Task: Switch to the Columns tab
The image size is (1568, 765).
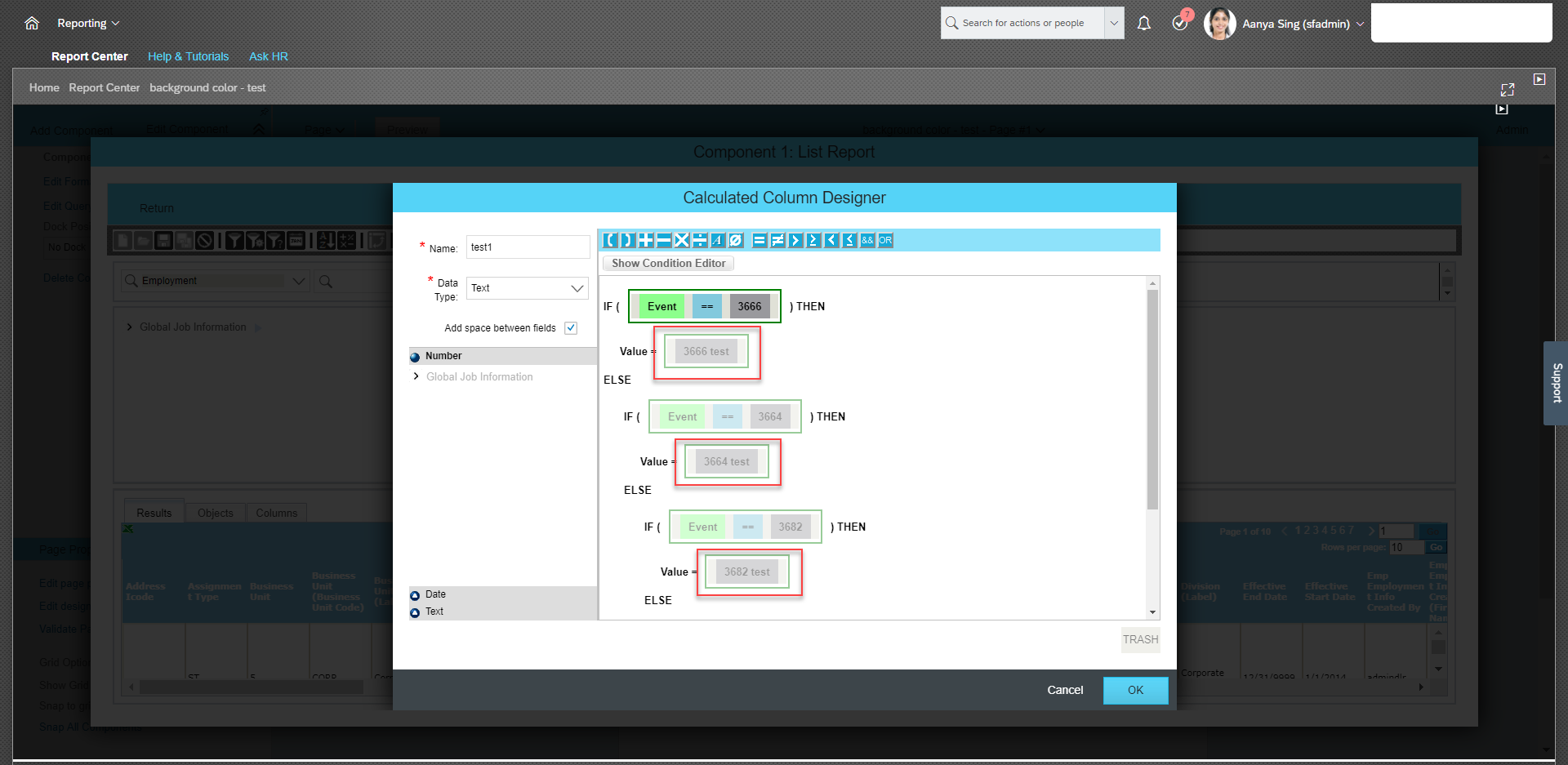Action: [x=277, y=513]
